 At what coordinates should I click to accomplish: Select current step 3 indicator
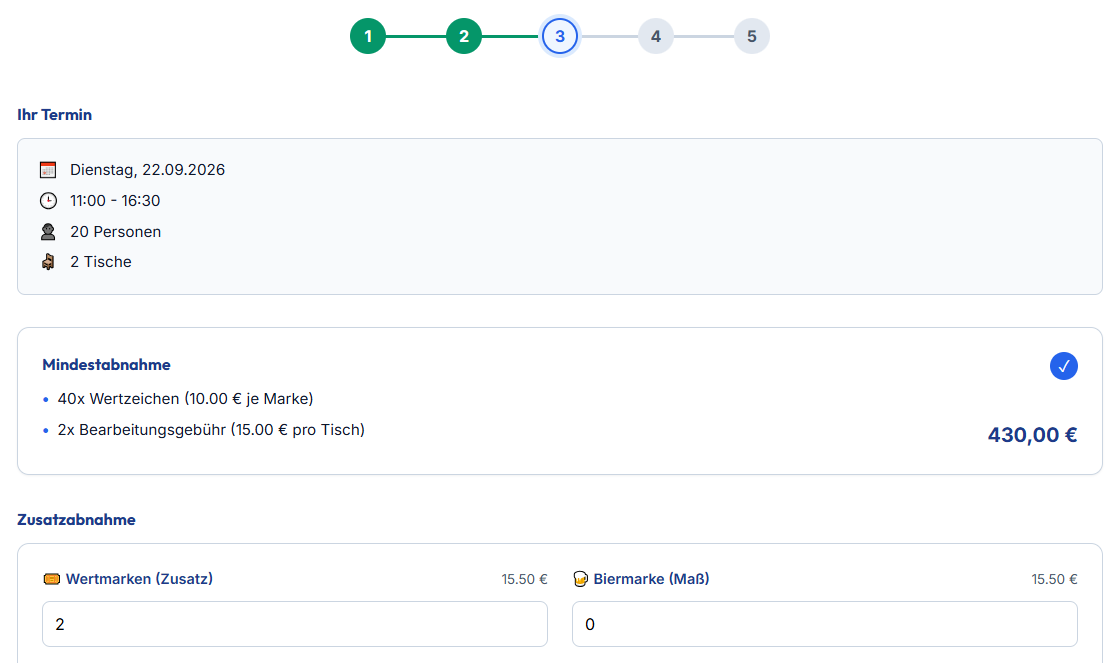(x=560, y=37)
